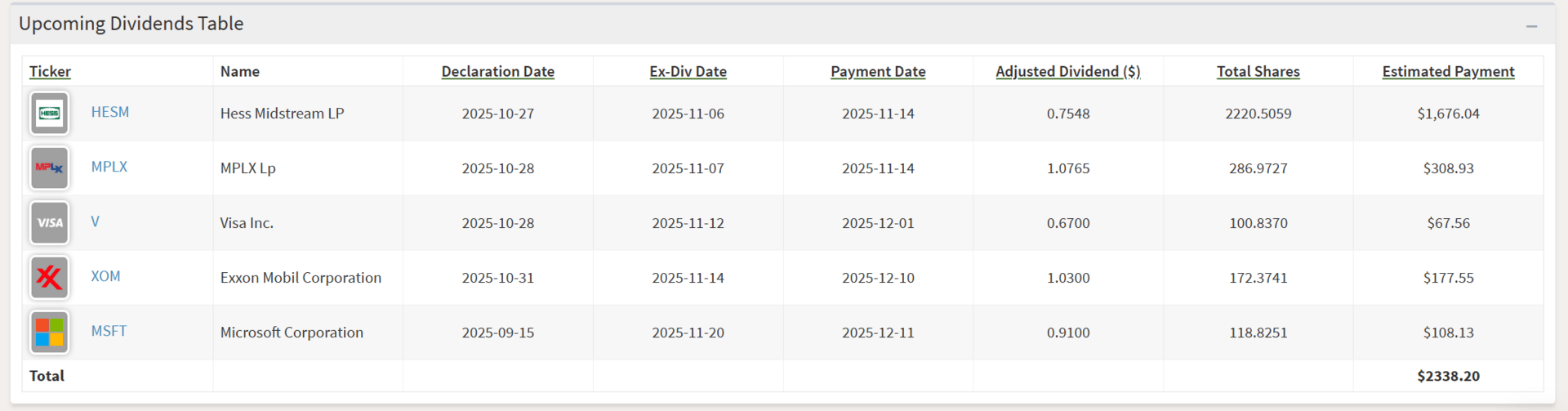Open the MPLX ticker link

109,167
